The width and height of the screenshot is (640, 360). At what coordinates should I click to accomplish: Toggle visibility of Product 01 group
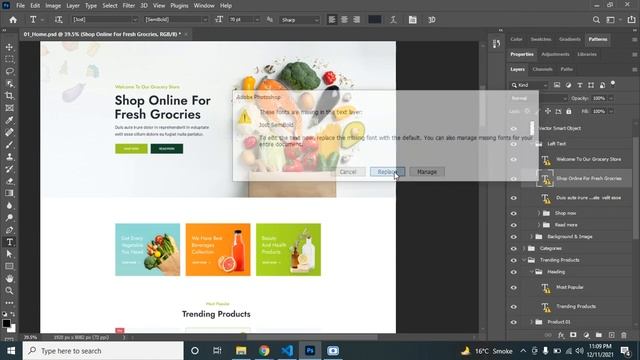pos(513,322)
